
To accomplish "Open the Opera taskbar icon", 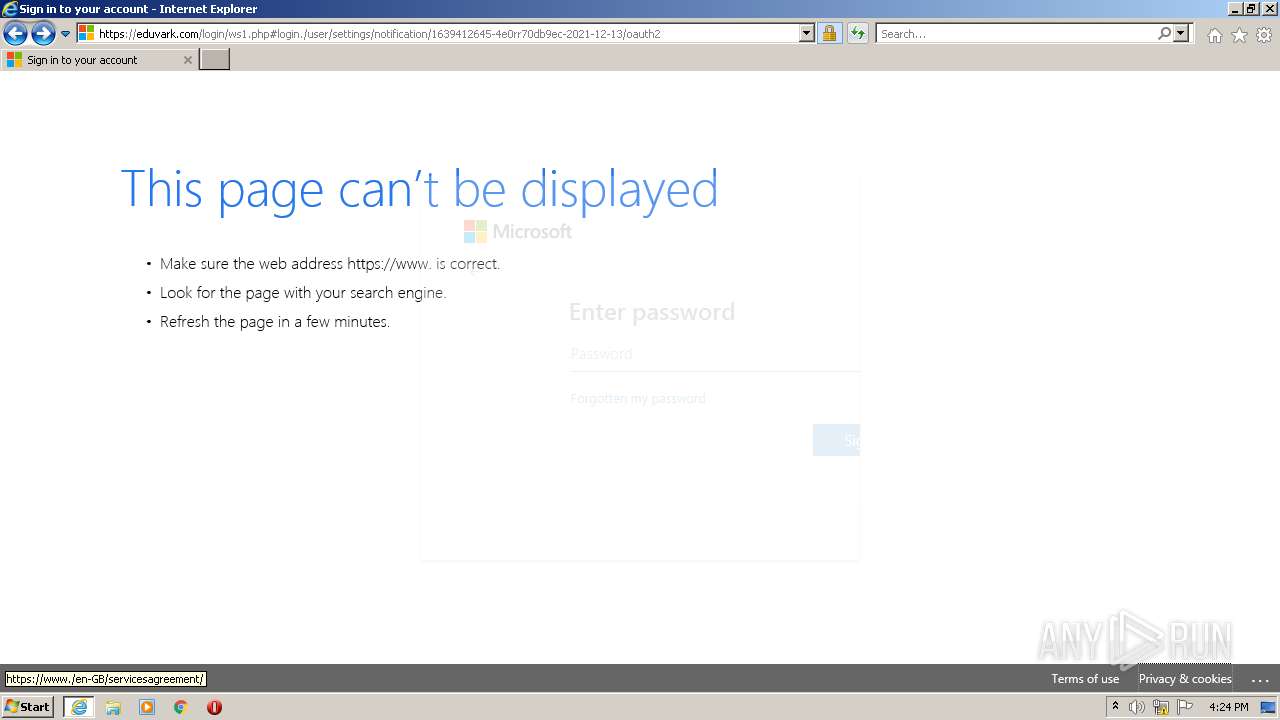I will [214, 707].
